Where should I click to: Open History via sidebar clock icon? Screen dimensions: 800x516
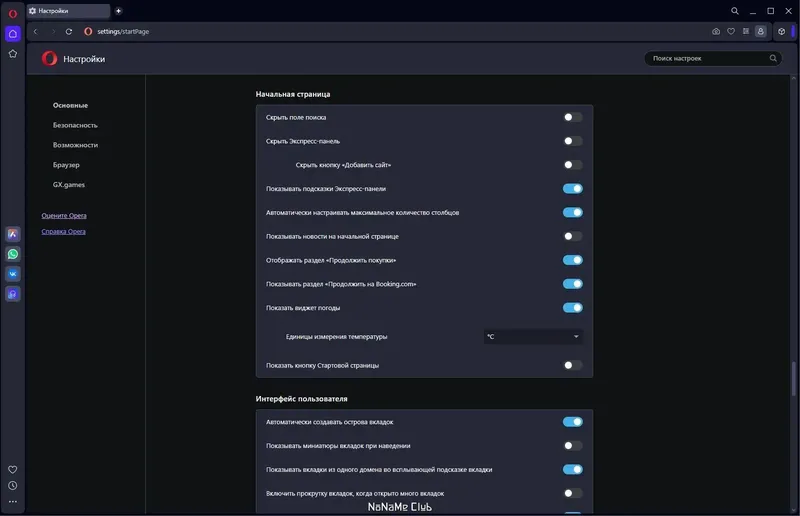point(13,485)
